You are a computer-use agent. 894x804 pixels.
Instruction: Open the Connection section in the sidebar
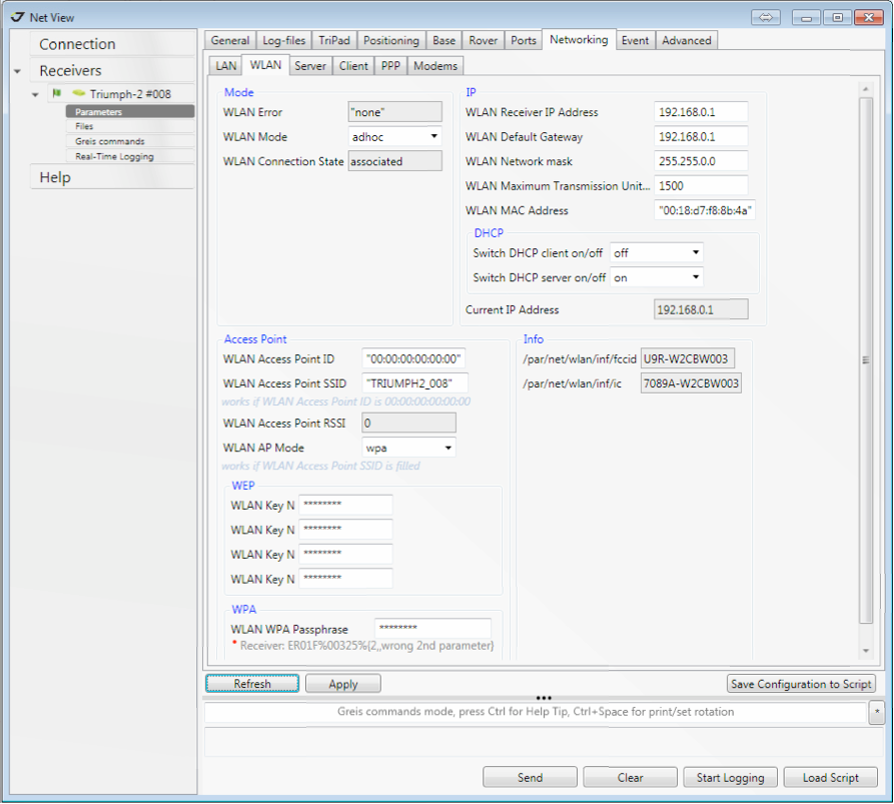[112, 44]
